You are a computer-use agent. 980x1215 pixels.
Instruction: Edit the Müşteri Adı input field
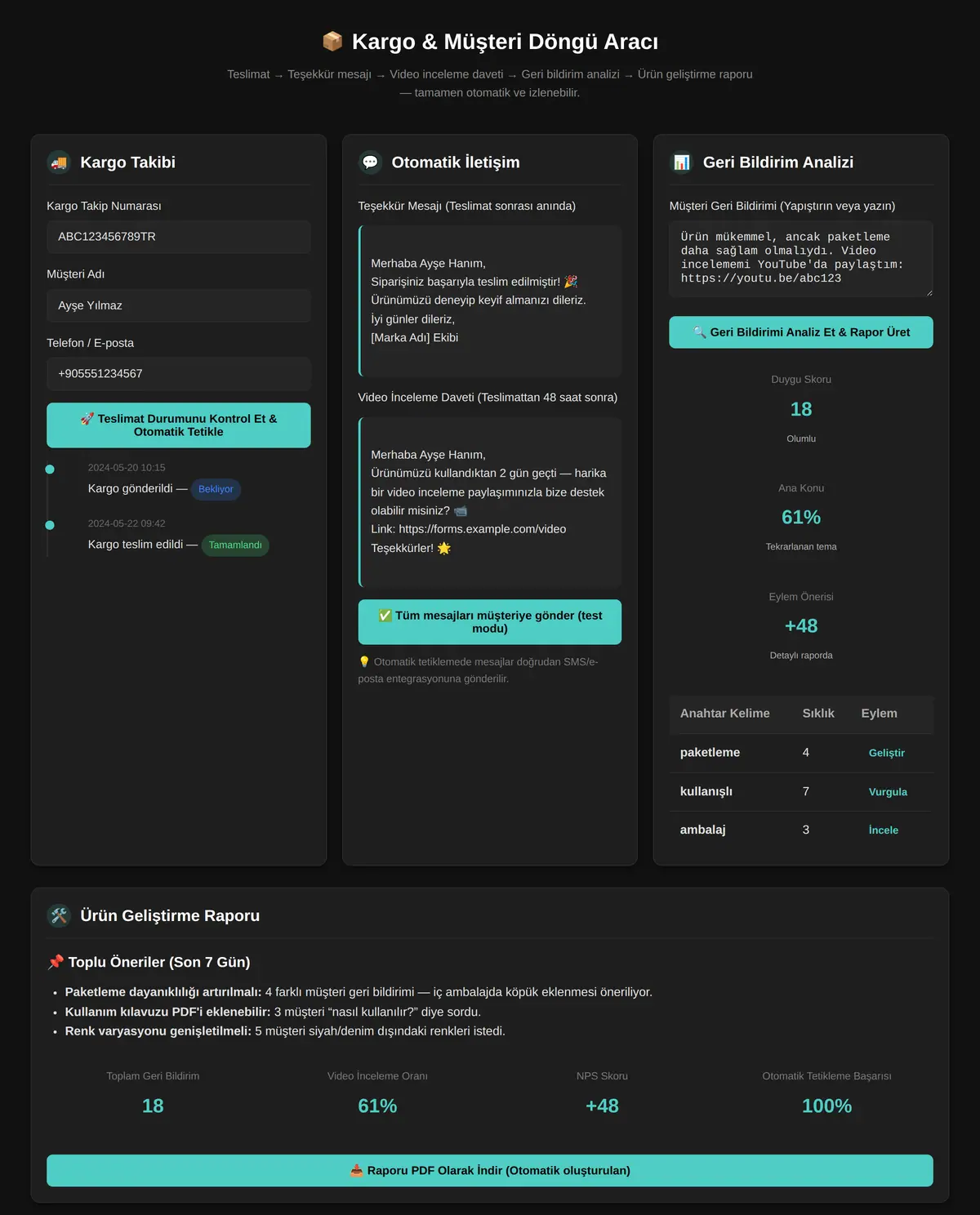pyautogui.click(x=179, y=305)
